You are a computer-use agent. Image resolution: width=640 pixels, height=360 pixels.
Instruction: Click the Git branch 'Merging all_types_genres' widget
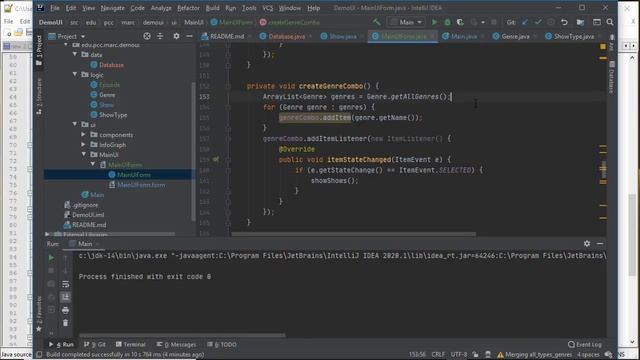click(x=535, y=354)
